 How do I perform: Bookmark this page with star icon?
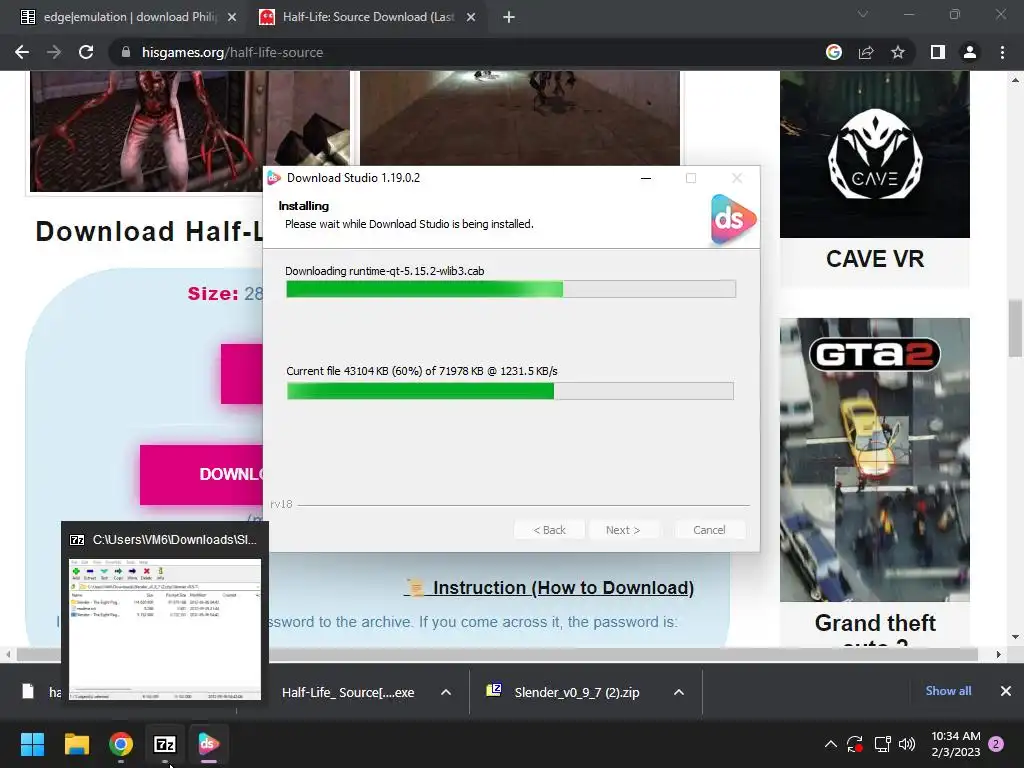[x=898, y=52]
